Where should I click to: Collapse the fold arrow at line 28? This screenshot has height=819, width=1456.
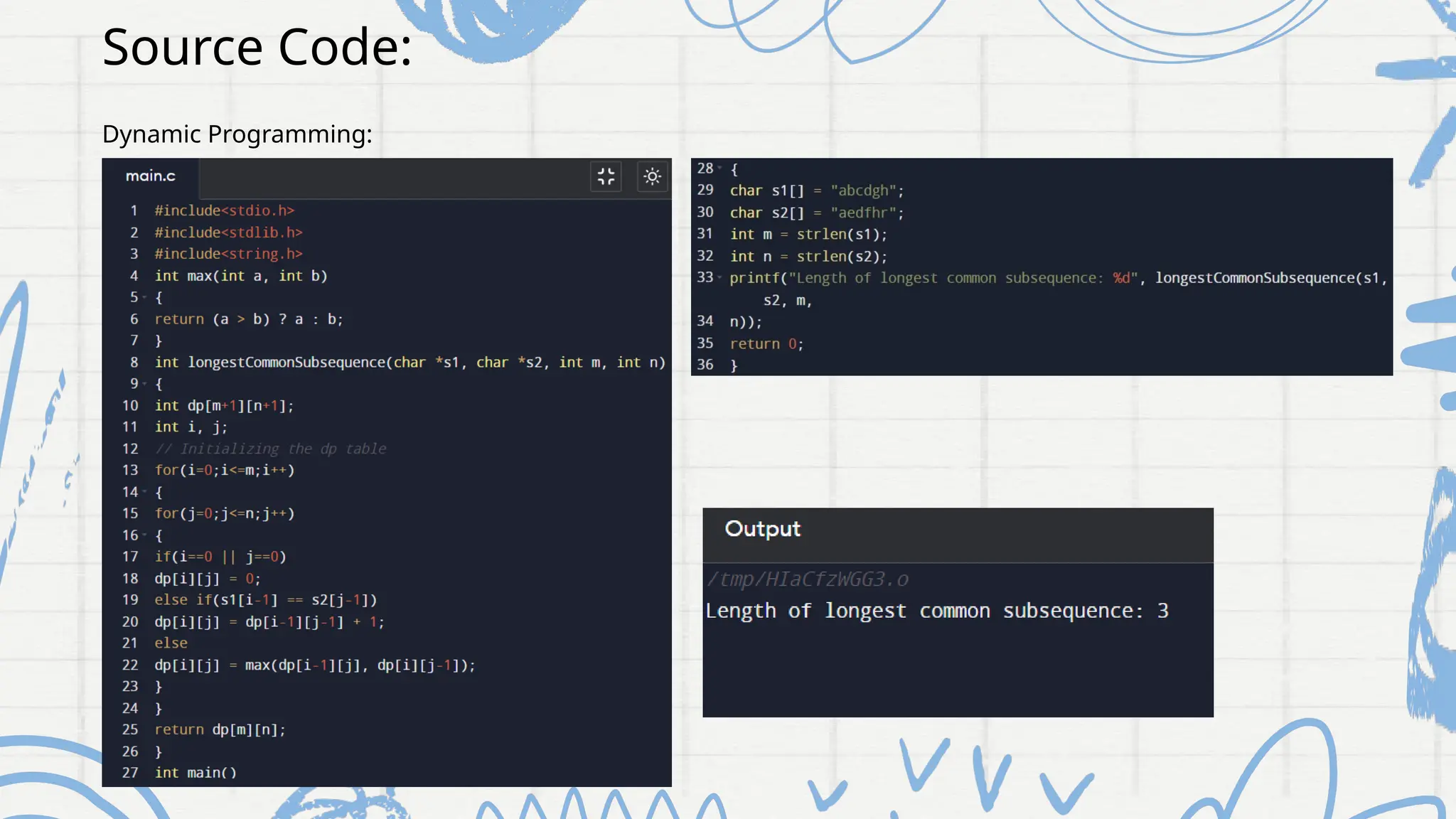(719, 168)
